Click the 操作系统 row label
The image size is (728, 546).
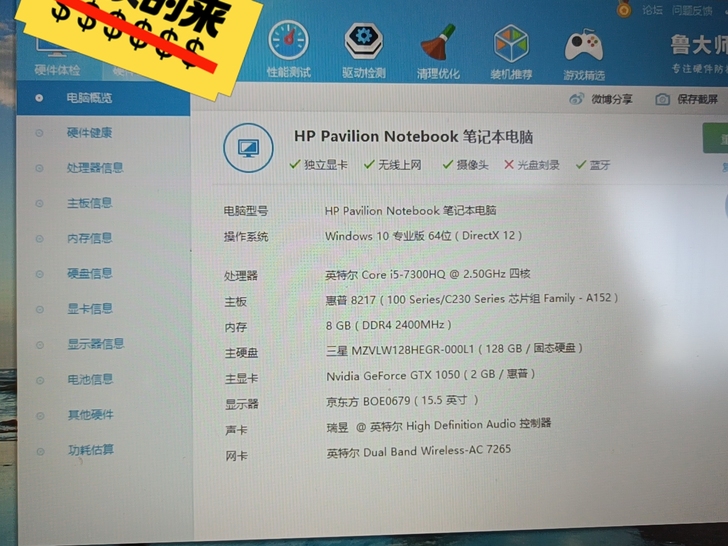pos(246,237)
